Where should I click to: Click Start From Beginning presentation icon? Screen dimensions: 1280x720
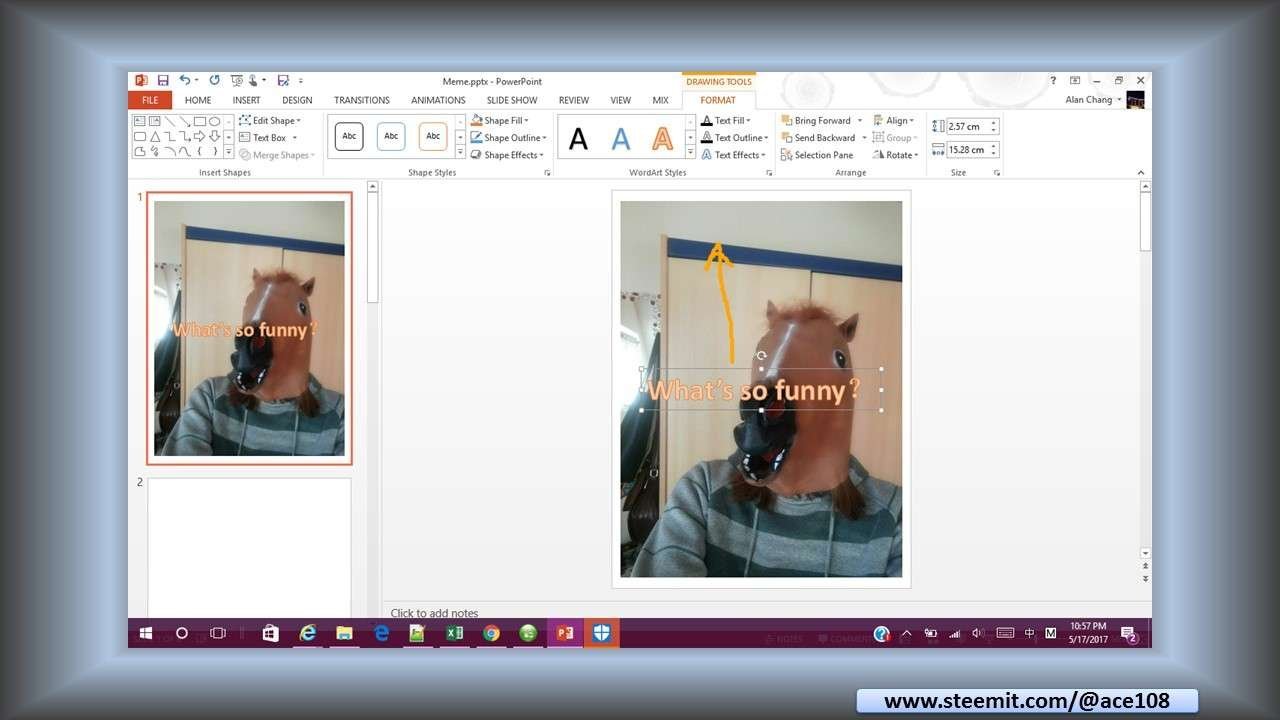[x=237, y=81]
